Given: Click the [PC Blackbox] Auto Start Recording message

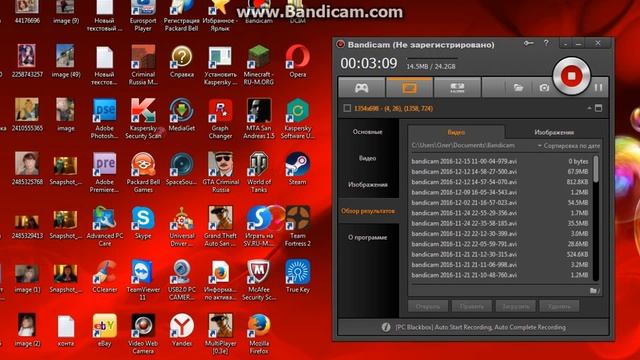Looking at the screenshot, I should pos(480,327).
